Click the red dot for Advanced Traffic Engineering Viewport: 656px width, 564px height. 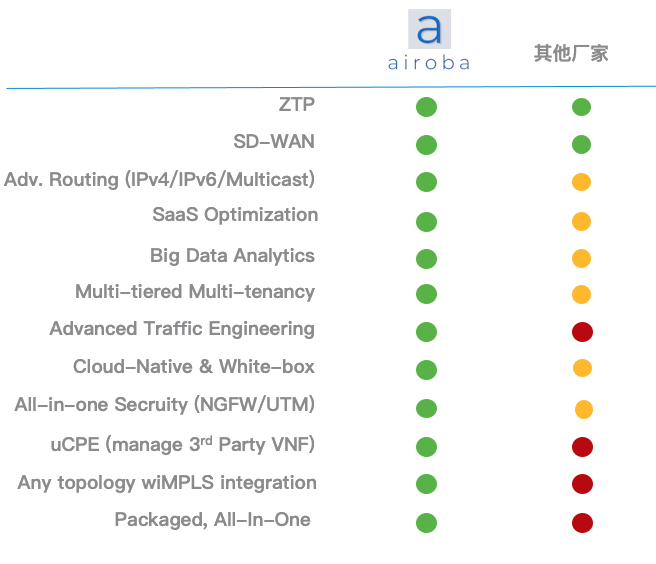(x=582, y=332)
